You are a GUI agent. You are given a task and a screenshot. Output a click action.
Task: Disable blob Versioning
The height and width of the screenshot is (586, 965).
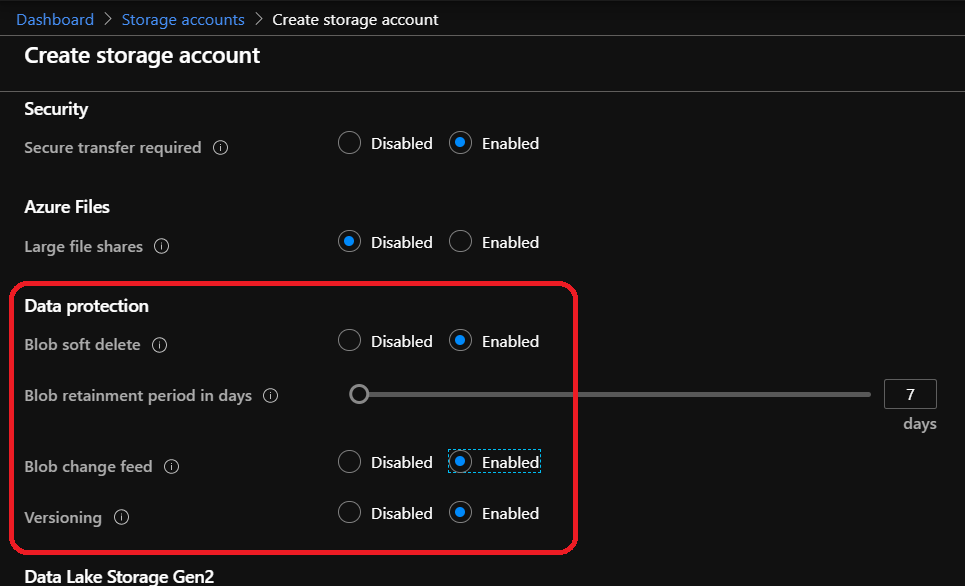349,513
